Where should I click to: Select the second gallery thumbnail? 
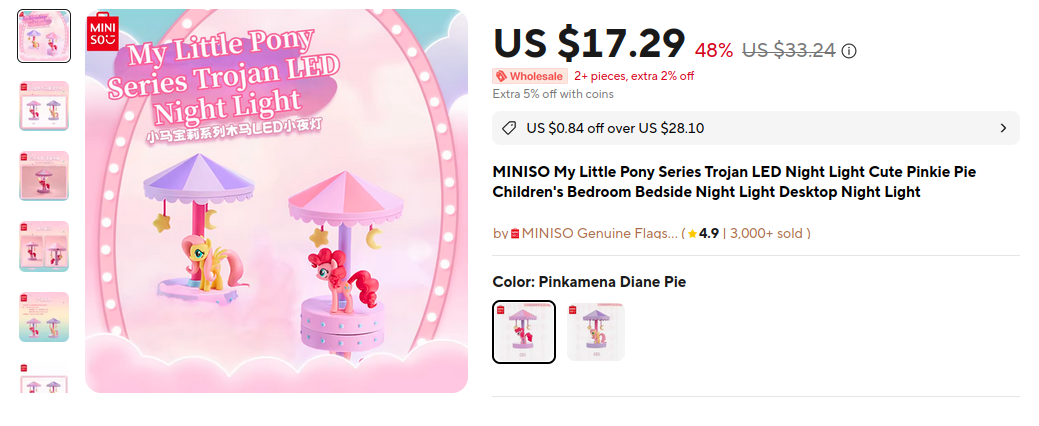click(44, 106)
